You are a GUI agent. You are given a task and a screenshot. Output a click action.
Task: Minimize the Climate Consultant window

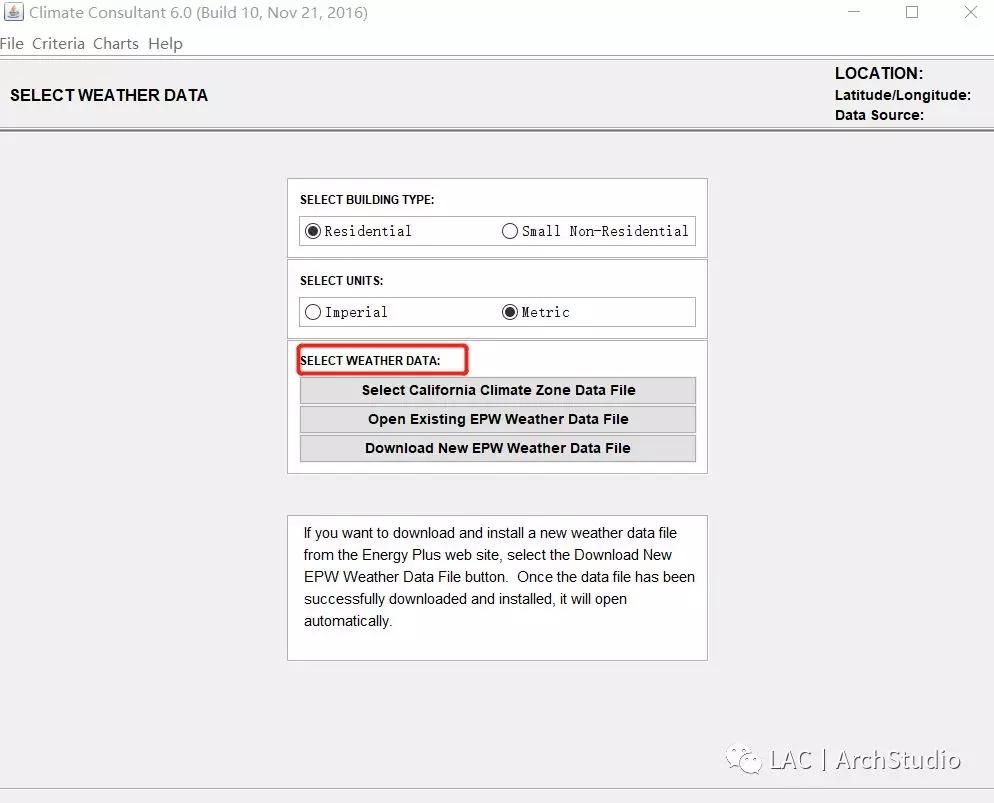coord(854,12)
